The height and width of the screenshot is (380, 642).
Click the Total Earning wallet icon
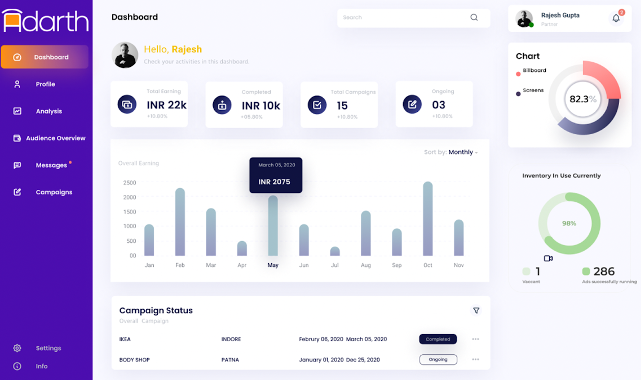(127, 104)
